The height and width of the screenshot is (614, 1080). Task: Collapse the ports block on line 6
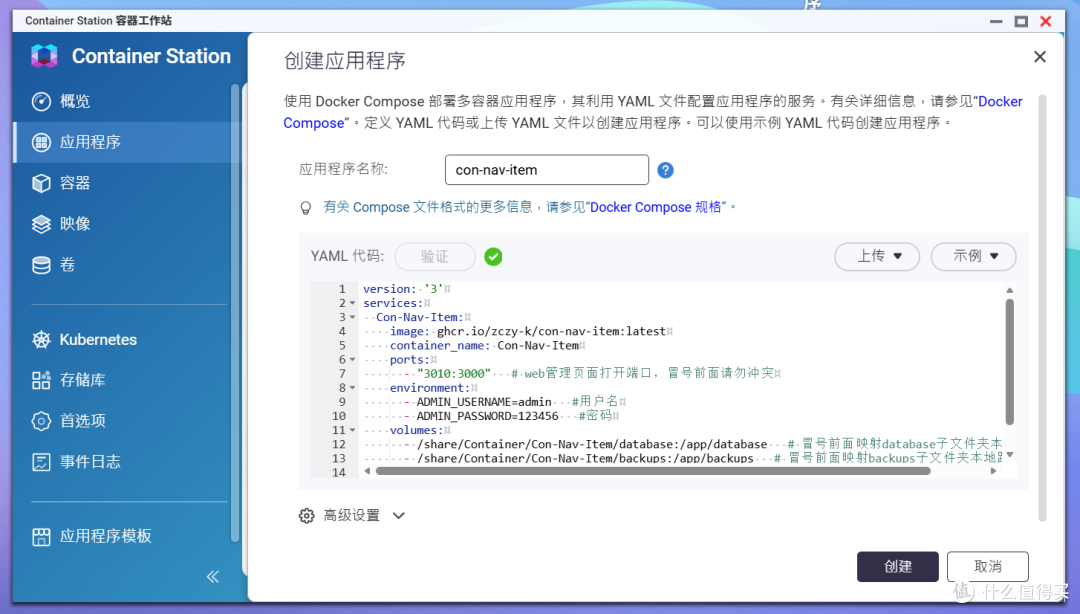(x=353, y=360)
